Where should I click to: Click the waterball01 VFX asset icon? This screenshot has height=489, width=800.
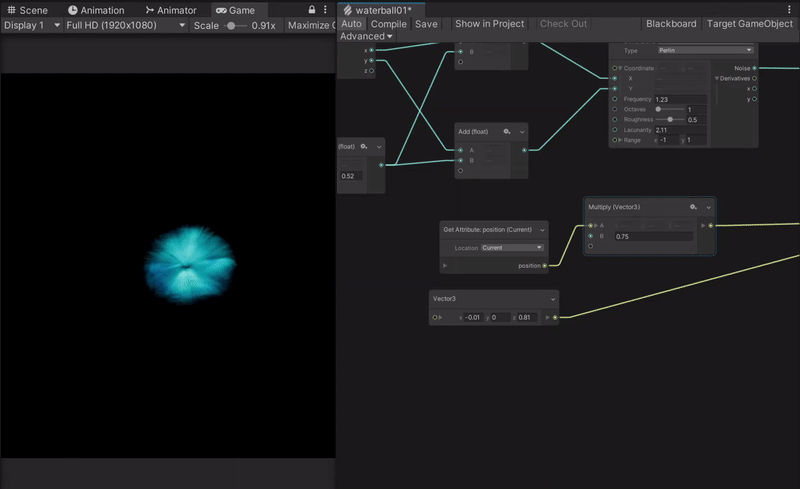[347, 10]
